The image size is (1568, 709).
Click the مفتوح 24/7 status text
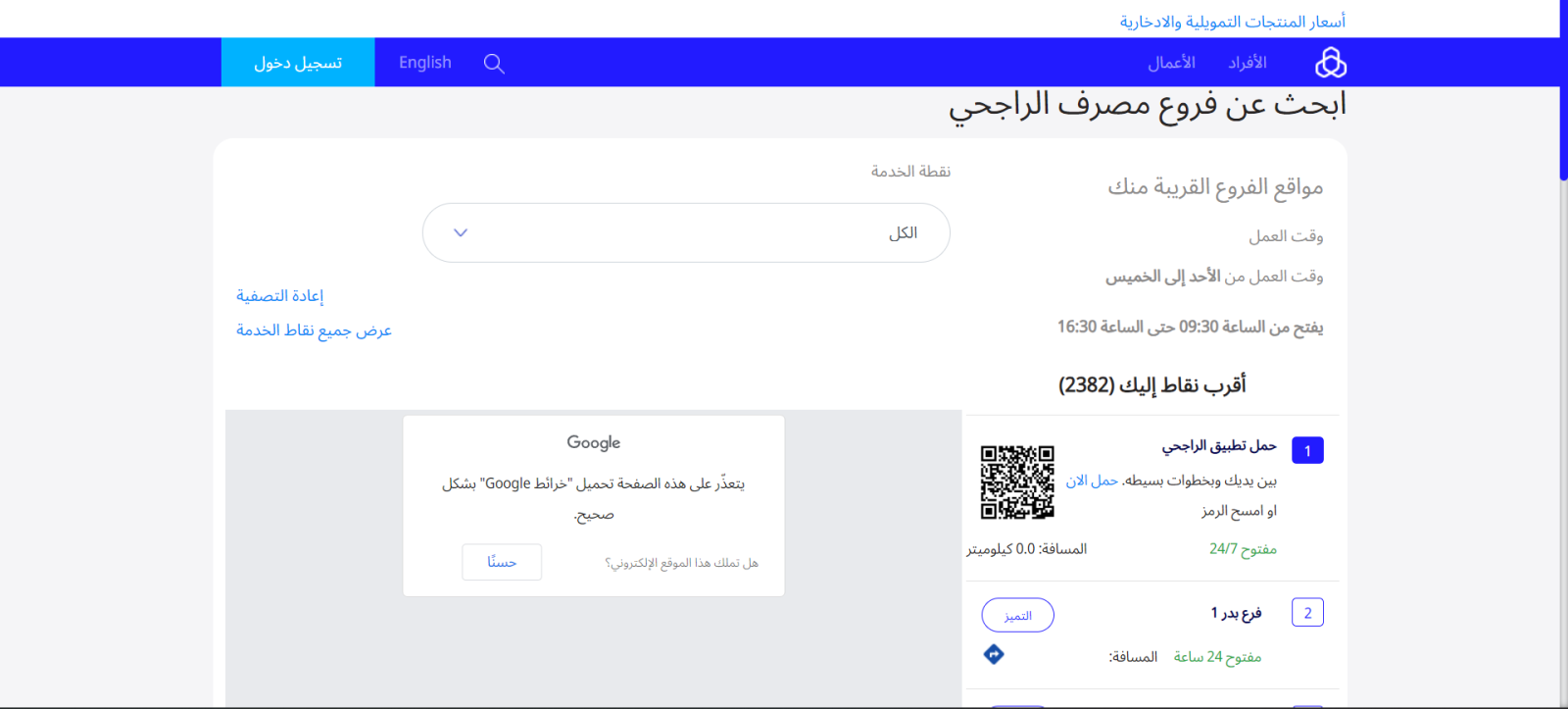click(x=1243, y=549)
